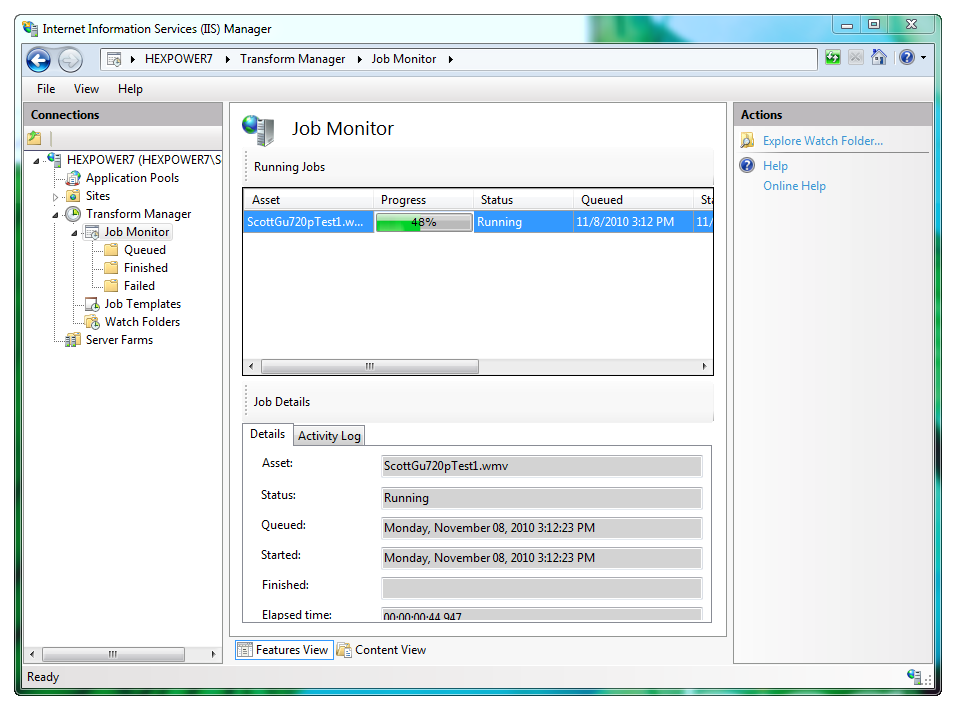Click the Online Help link

(x=794, y=186)
